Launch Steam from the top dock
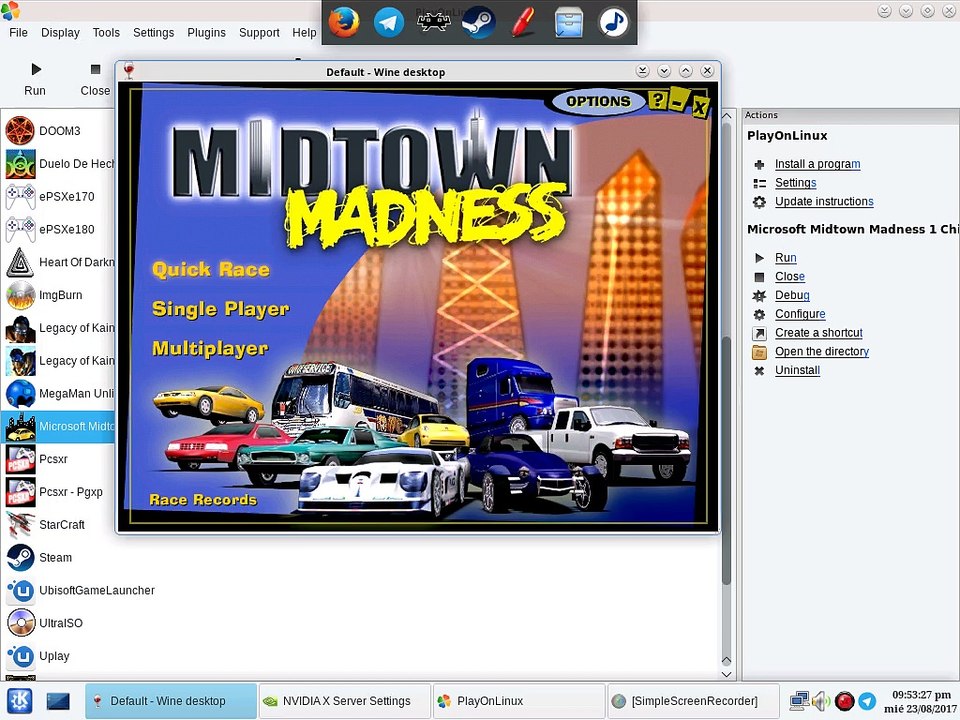Screen dimensions: 960x720 (x=478, y=23)
